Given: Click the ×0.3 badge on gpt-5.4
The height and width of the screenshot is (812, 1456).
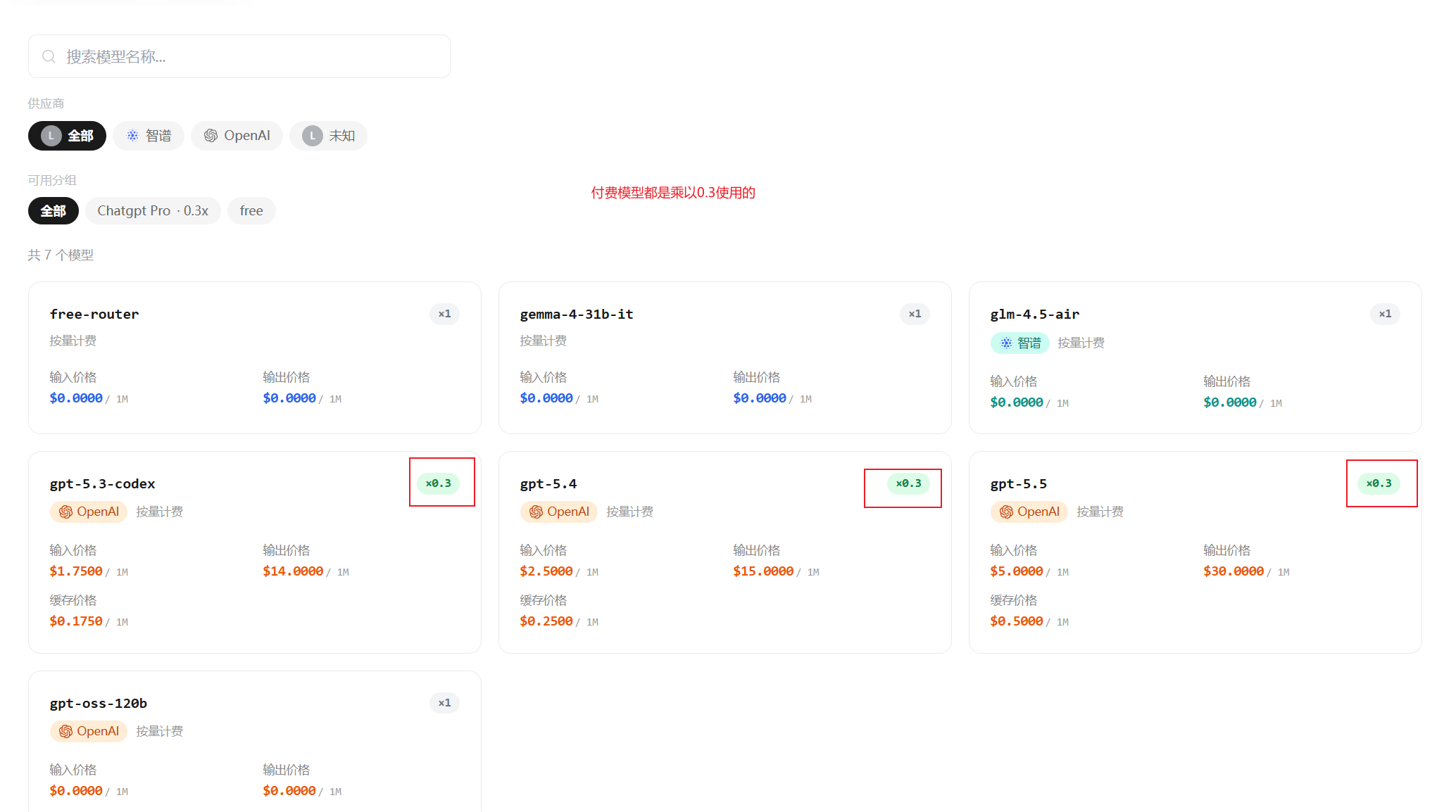Looking at the screenshot, I should click(x=908, y=483).
